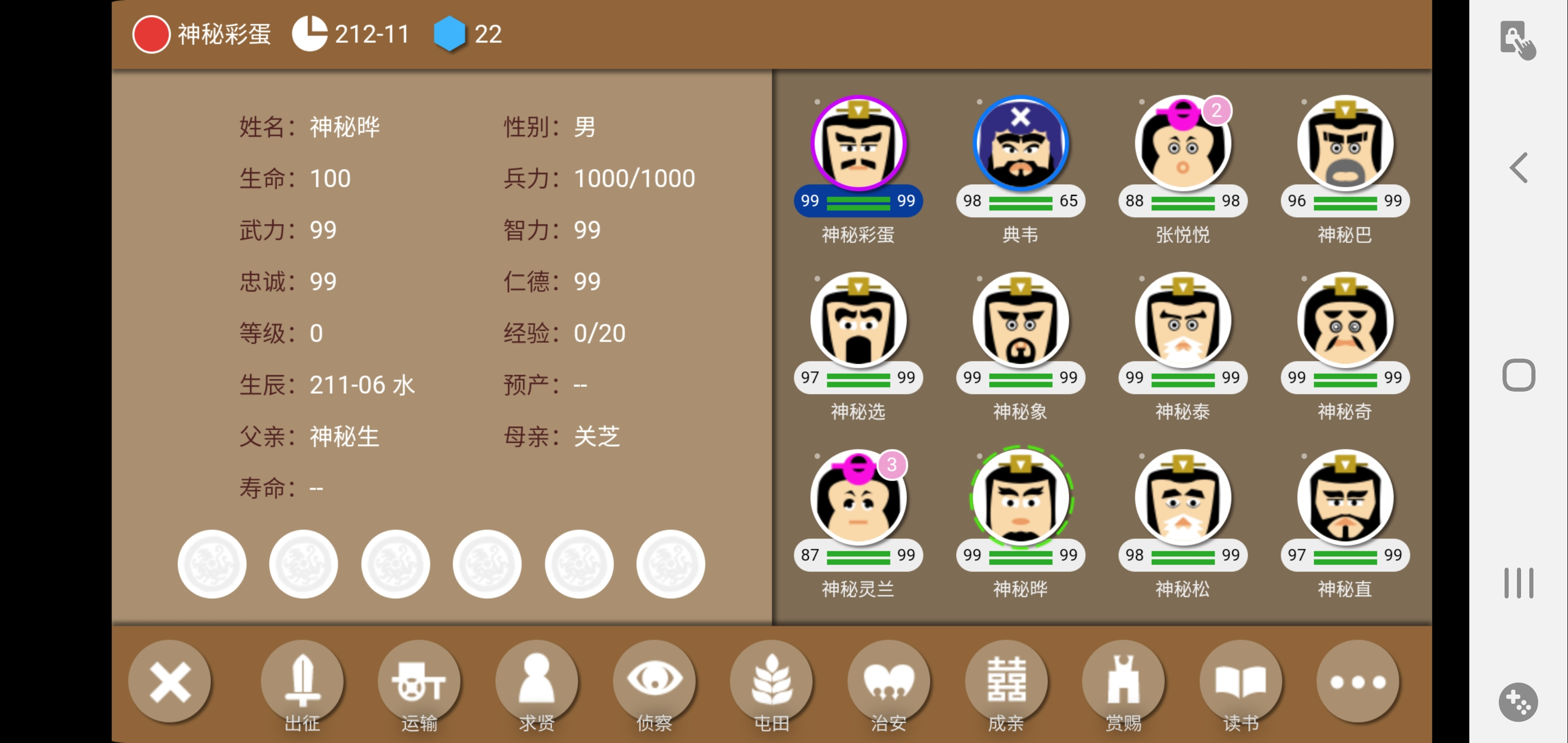The width and height of the screenshot is (1568, 743).
Task: Select character portrait 神秘奇
Action: pyautogui.click(x=1345, y=320)
